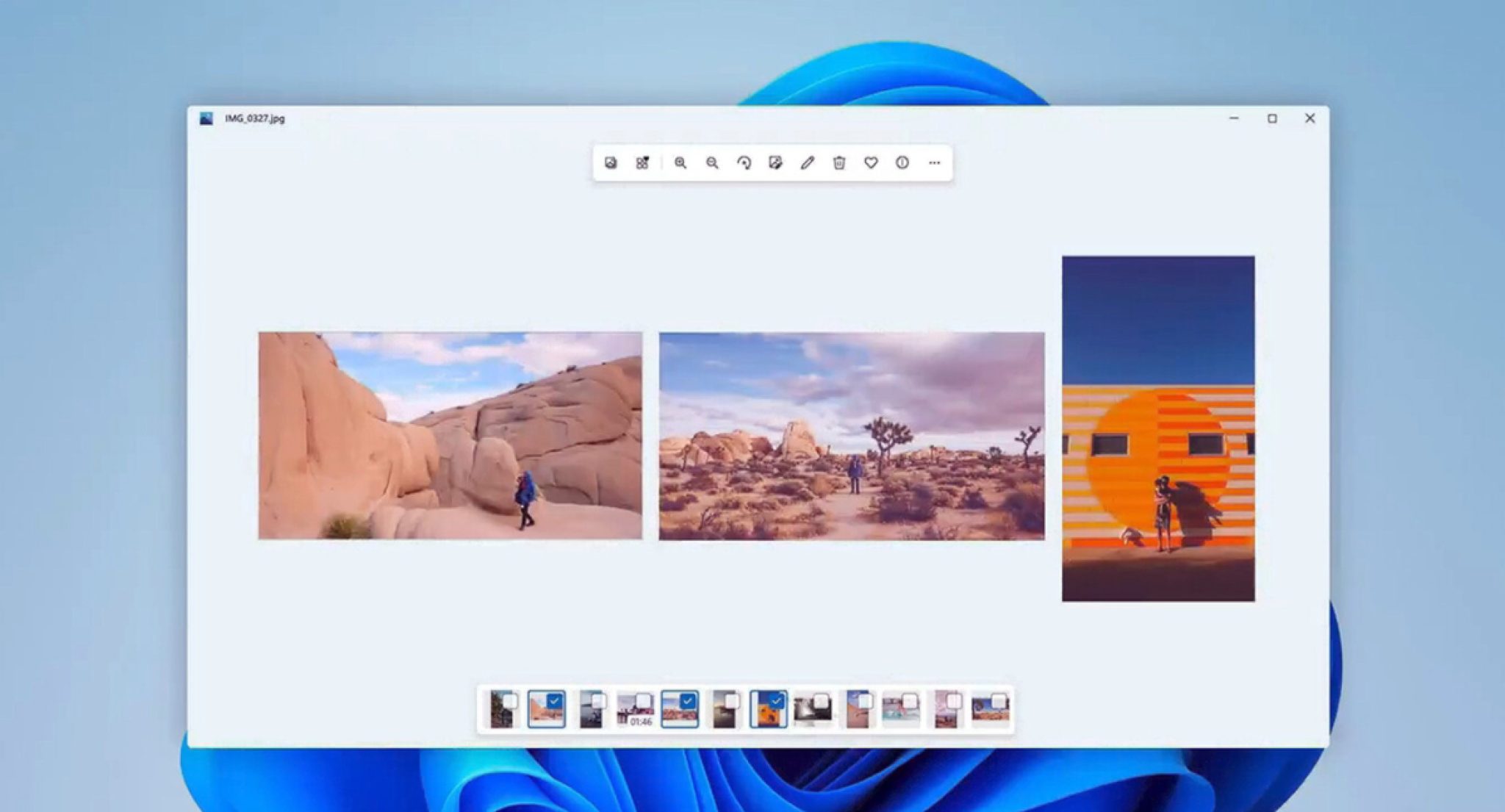Open the markup and edit icon
The height and width of the screenshot is (812, 1505).
pos(775,163)
